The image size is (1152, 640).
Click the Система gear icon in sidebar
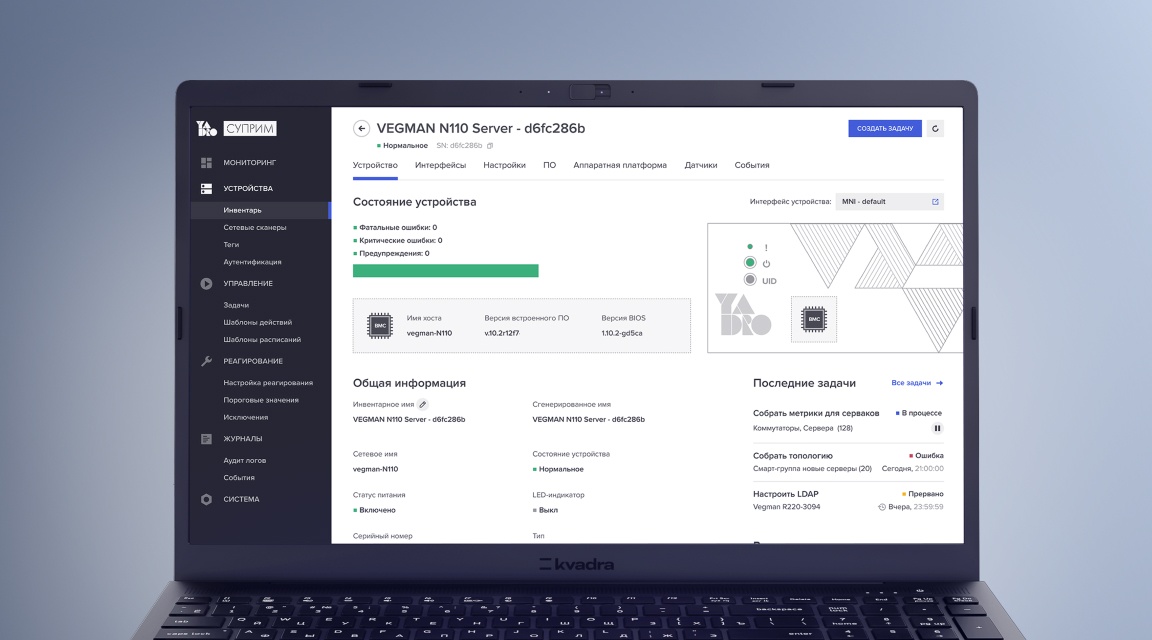(207, 499)
